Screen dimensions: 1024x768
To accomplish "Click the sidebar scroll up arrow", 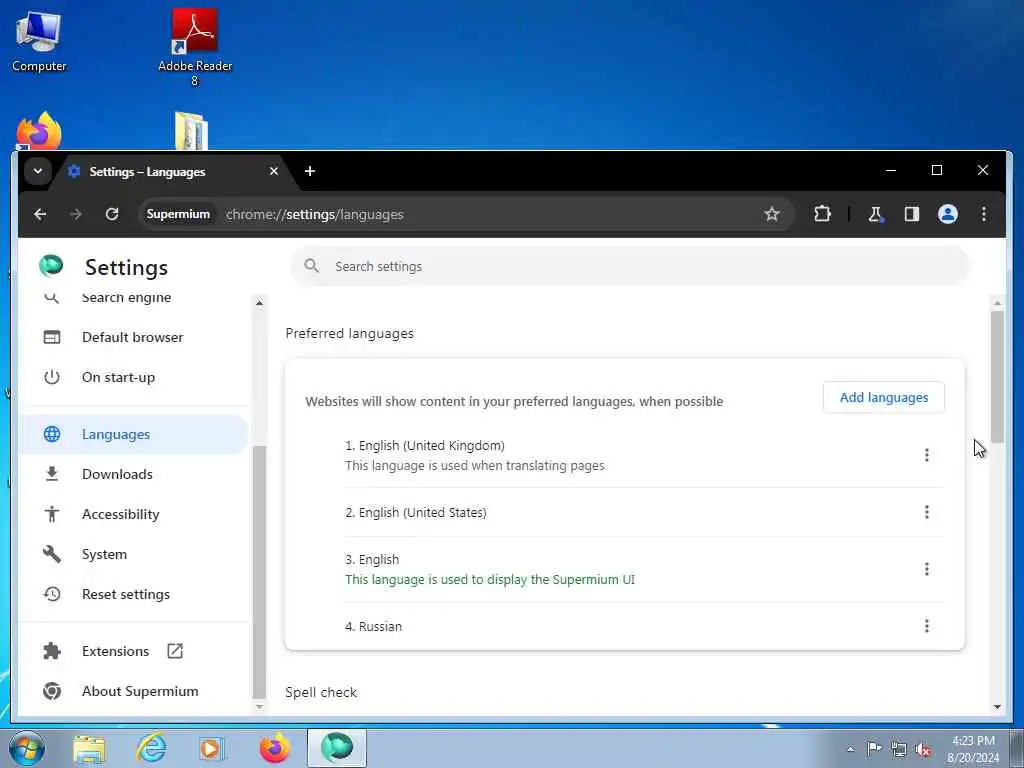I will [259, 303].
